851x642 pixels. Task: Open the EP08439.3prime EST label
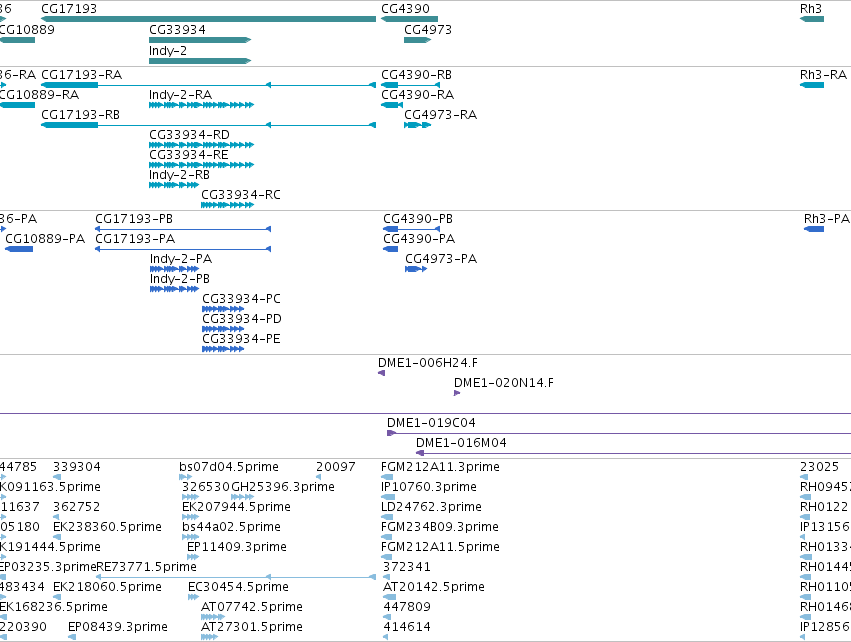click(x=118, y=627)
